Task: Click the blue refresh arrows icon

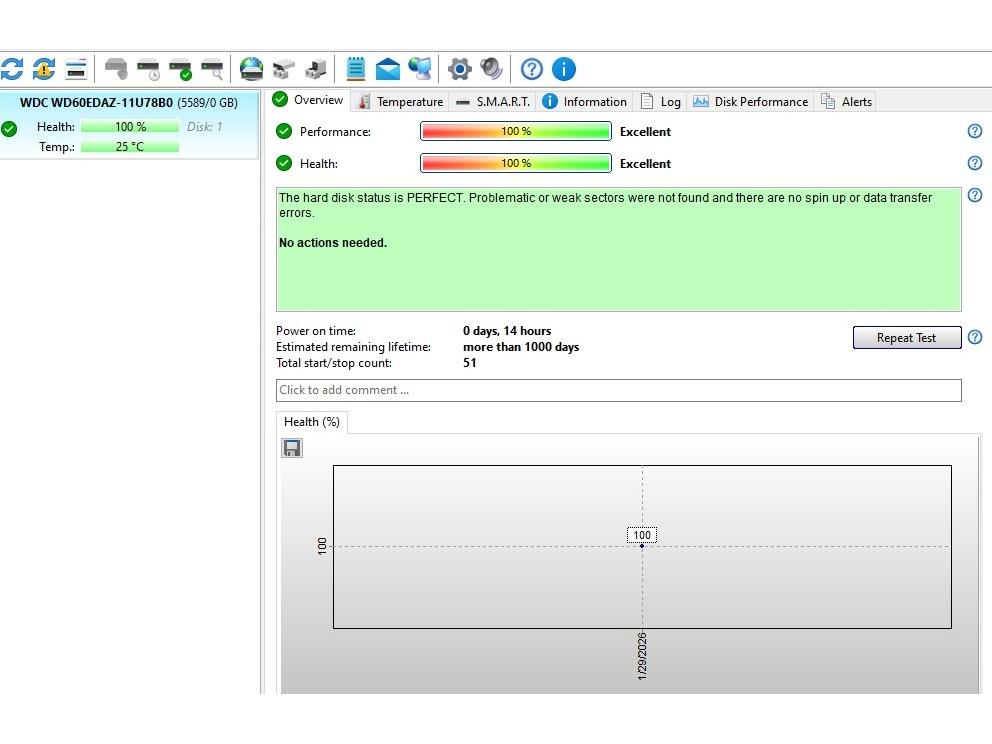Action: [12, 69]
